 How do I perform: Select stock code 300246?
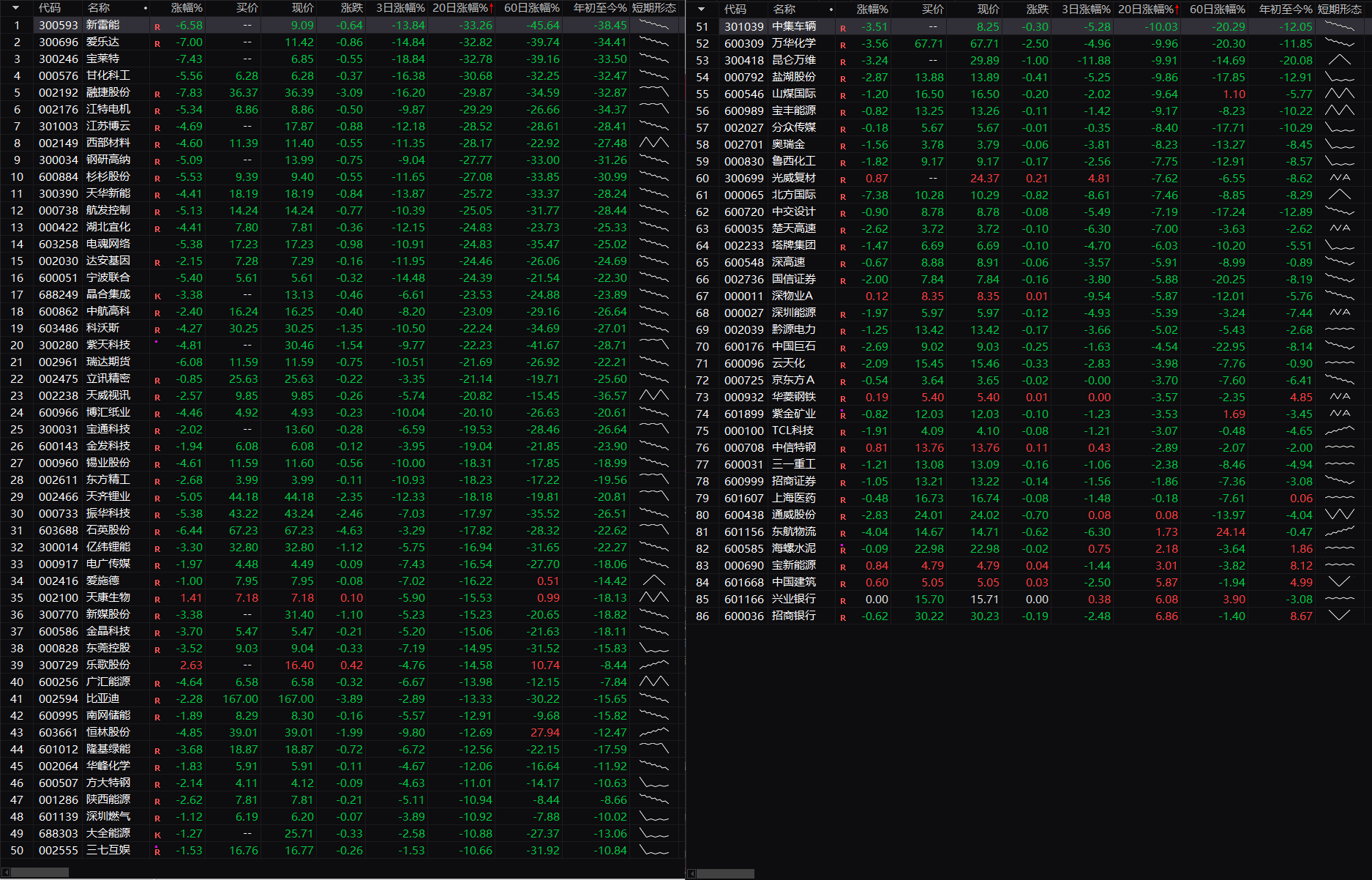click(59, 59)
